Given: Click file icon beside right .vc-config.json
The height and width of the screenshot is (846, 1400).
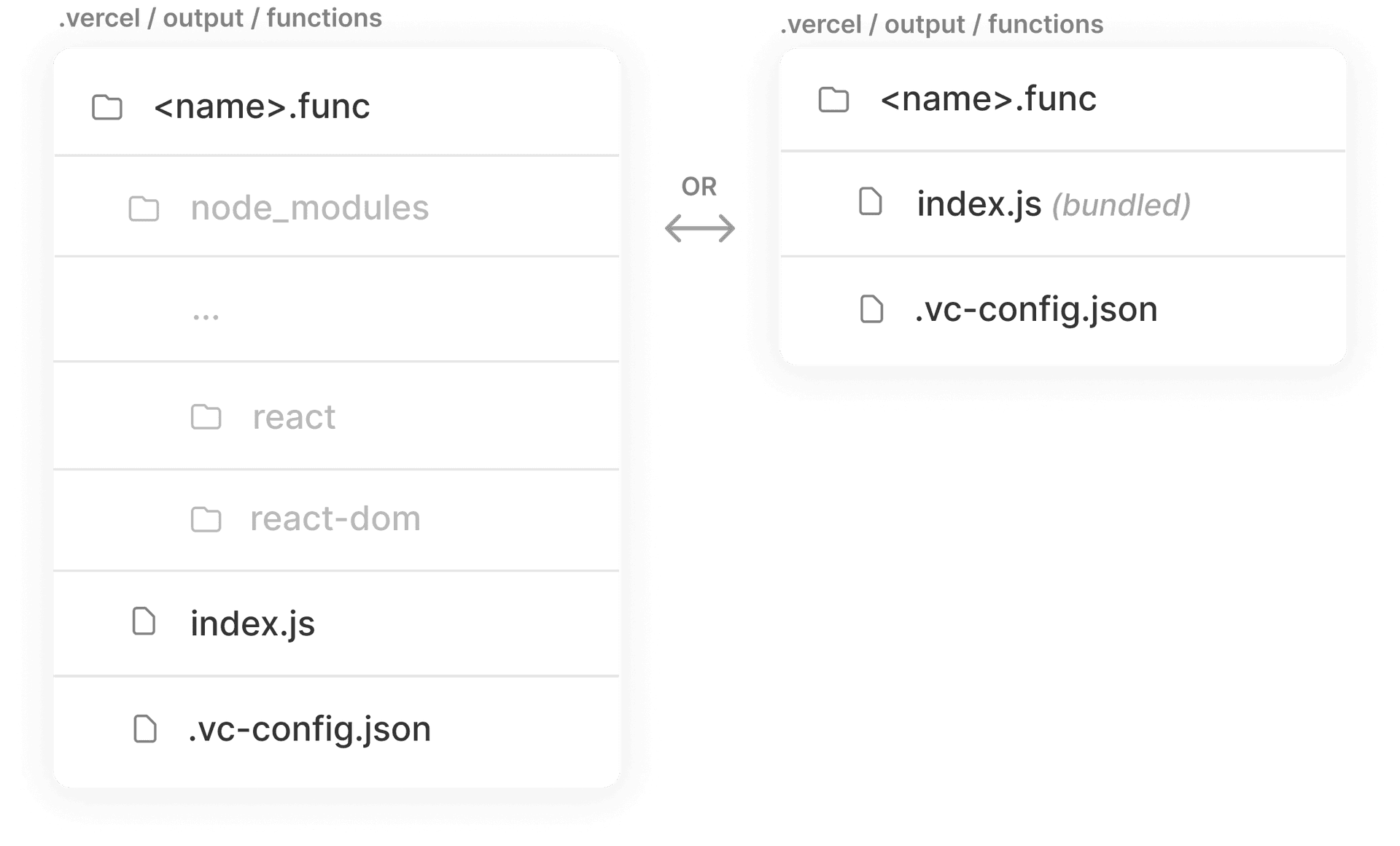Looking at the screenshot, I should point(871,309).
